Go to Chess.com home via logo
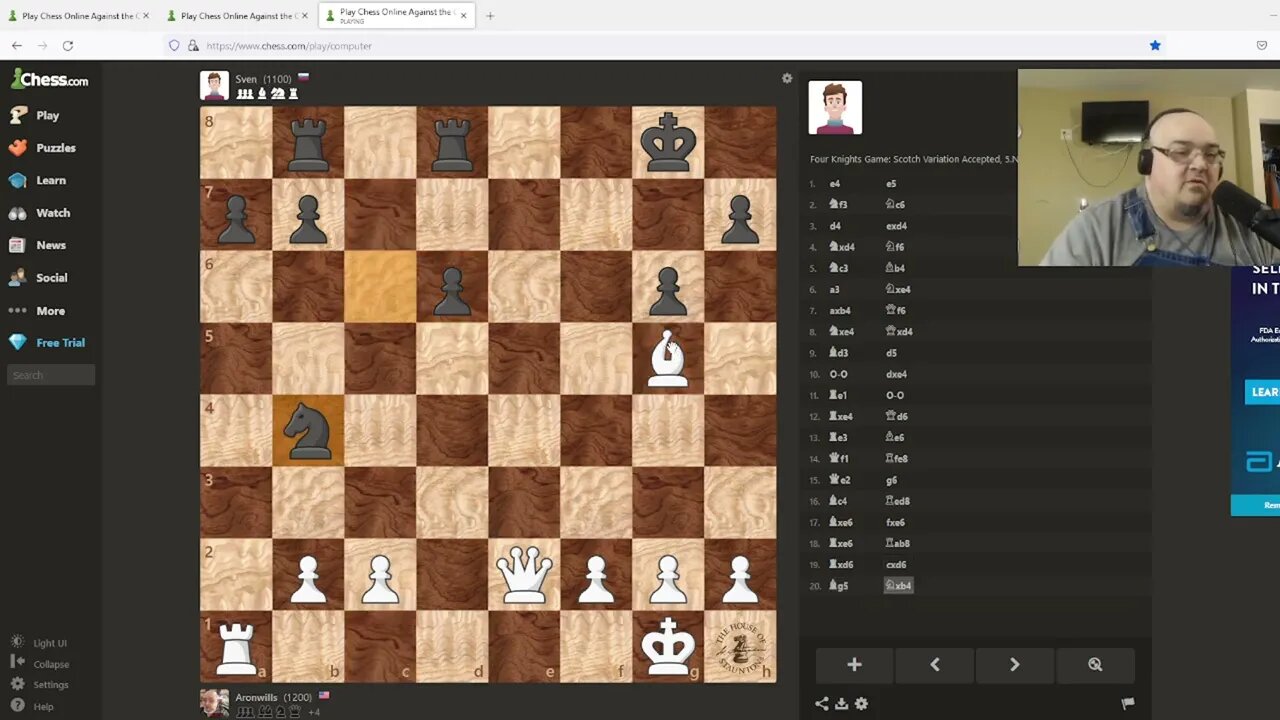The image size is (1280, 720). pyautogui.click(x=50, y=80)
